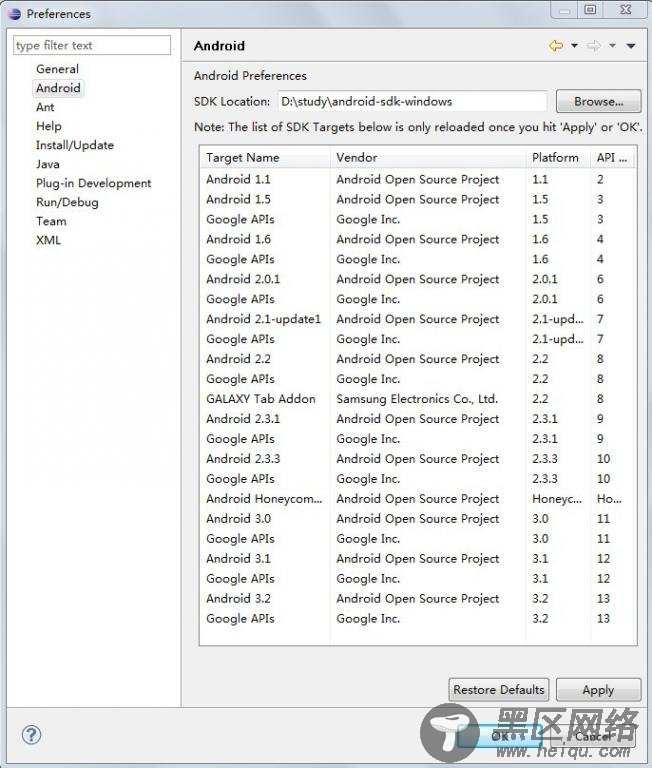
Task: Select Google APIs row with platform 2.3.1
Action: (418, 439)
